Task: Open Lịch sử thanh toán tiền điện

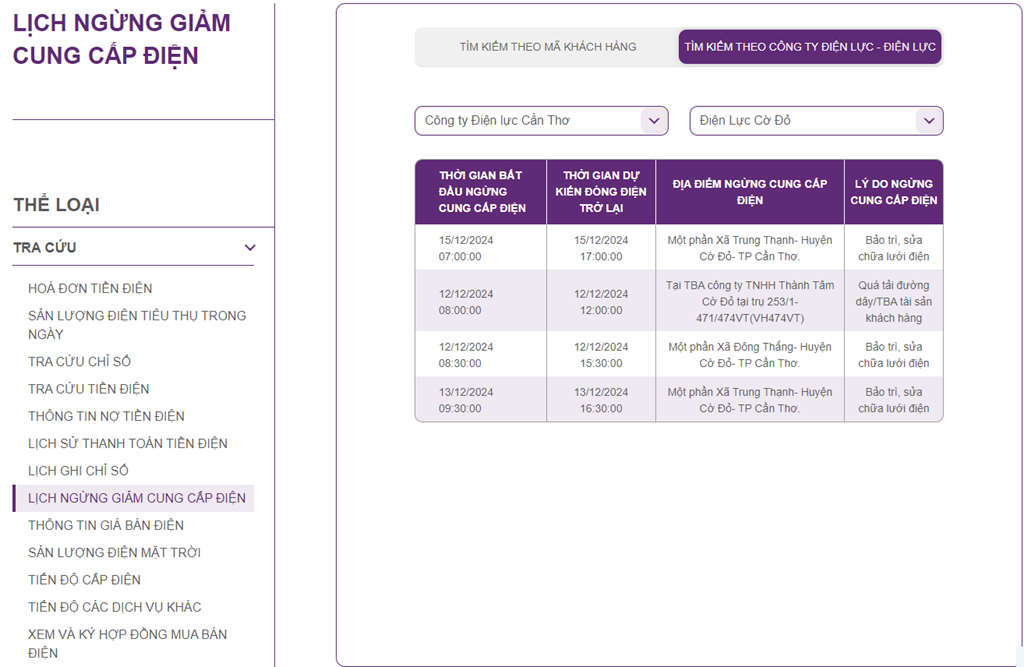Action: (x=128, y=444)
